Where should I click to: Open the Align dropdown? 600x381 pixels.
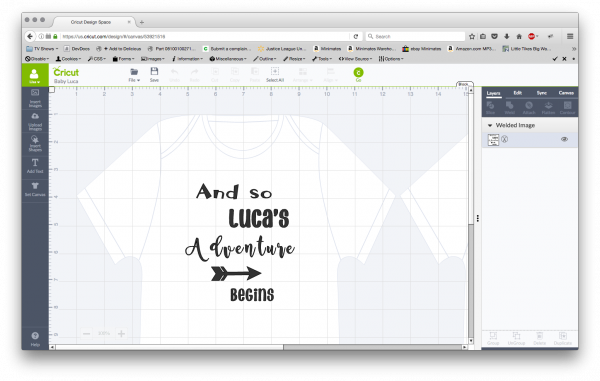coord(330,75)
